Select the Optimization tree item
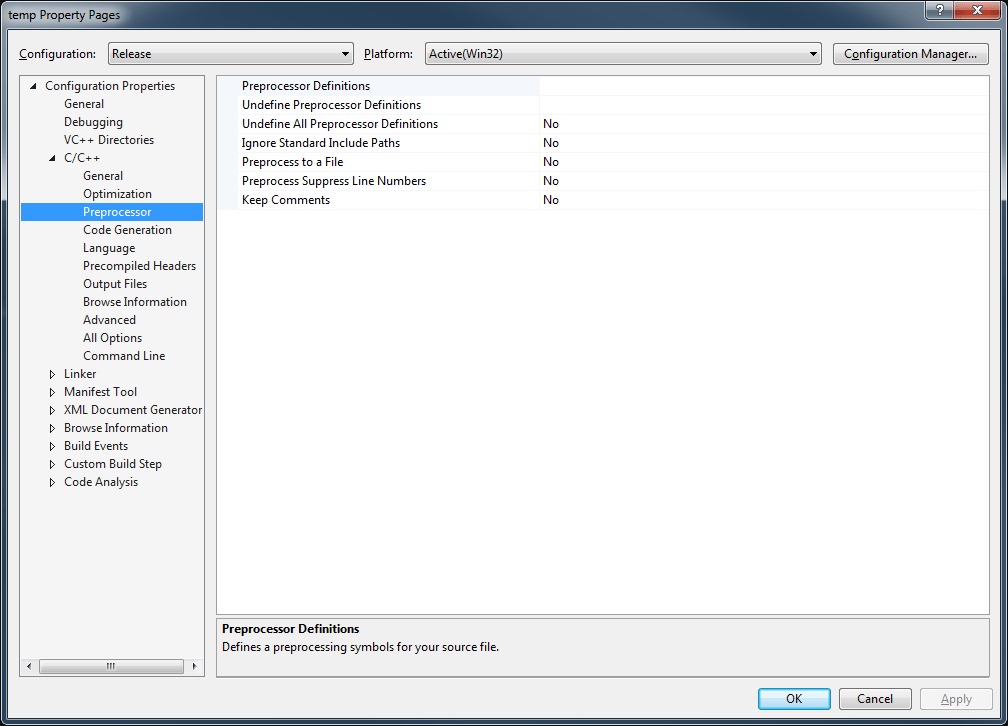 point(117,193)
